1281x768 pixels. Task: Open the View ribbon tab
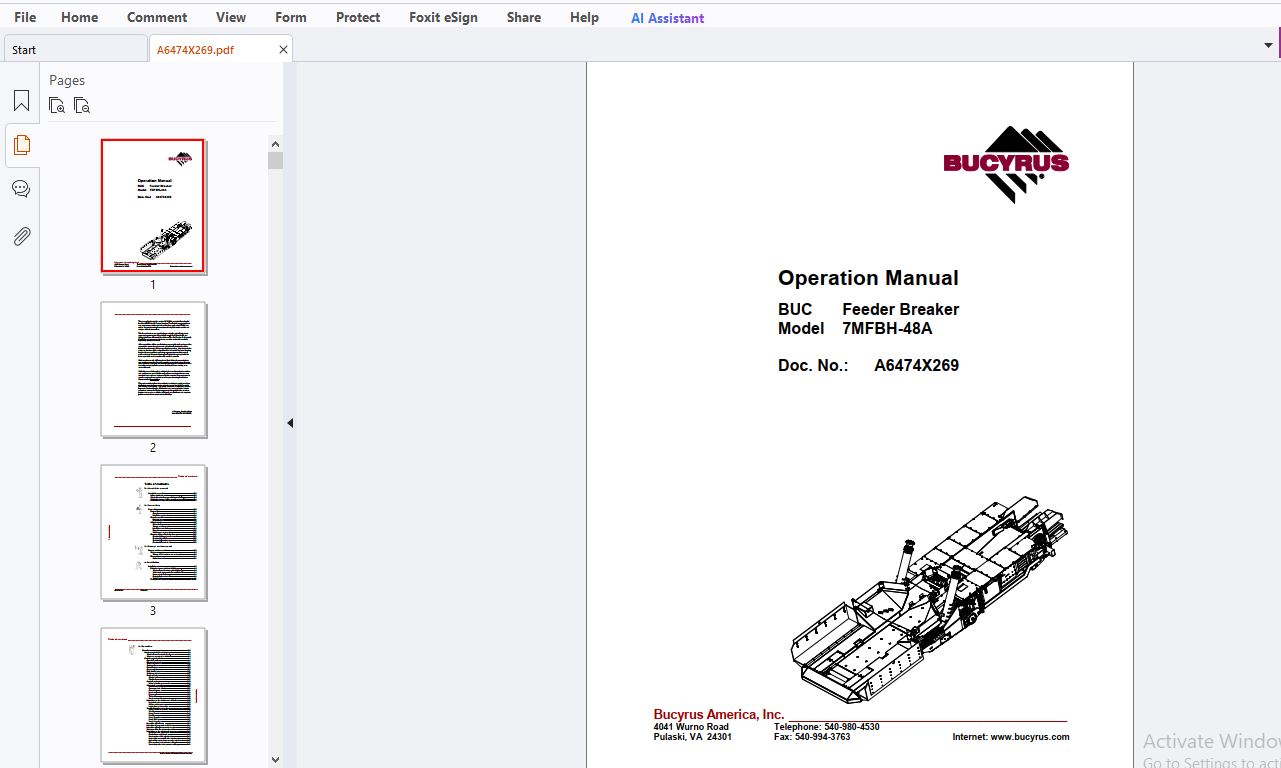click(231, 17)
